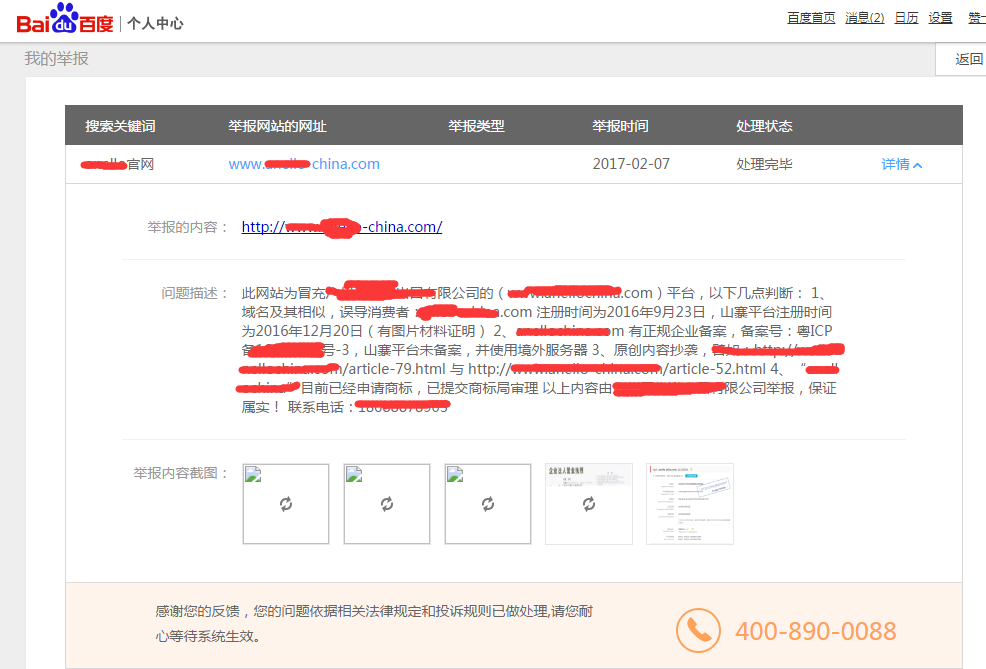Open the reported website URL www...china.com
Viewport: 986px width, 669px height.
click(304, 164)
